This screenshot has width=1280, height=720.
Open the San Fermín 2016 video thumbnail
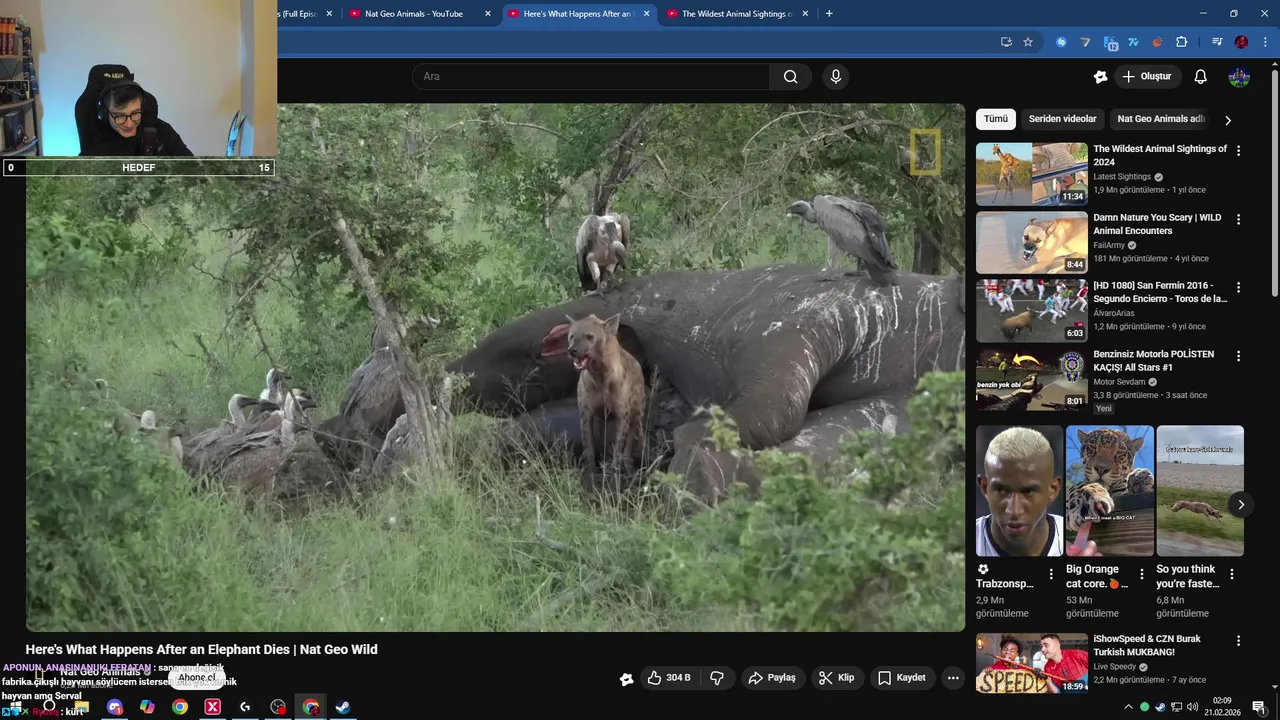(1031, 311)
